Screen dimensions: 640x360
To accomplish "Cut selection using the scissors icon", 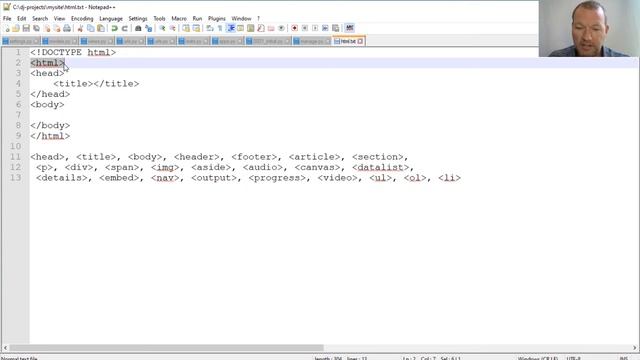I will coord(80,28).
